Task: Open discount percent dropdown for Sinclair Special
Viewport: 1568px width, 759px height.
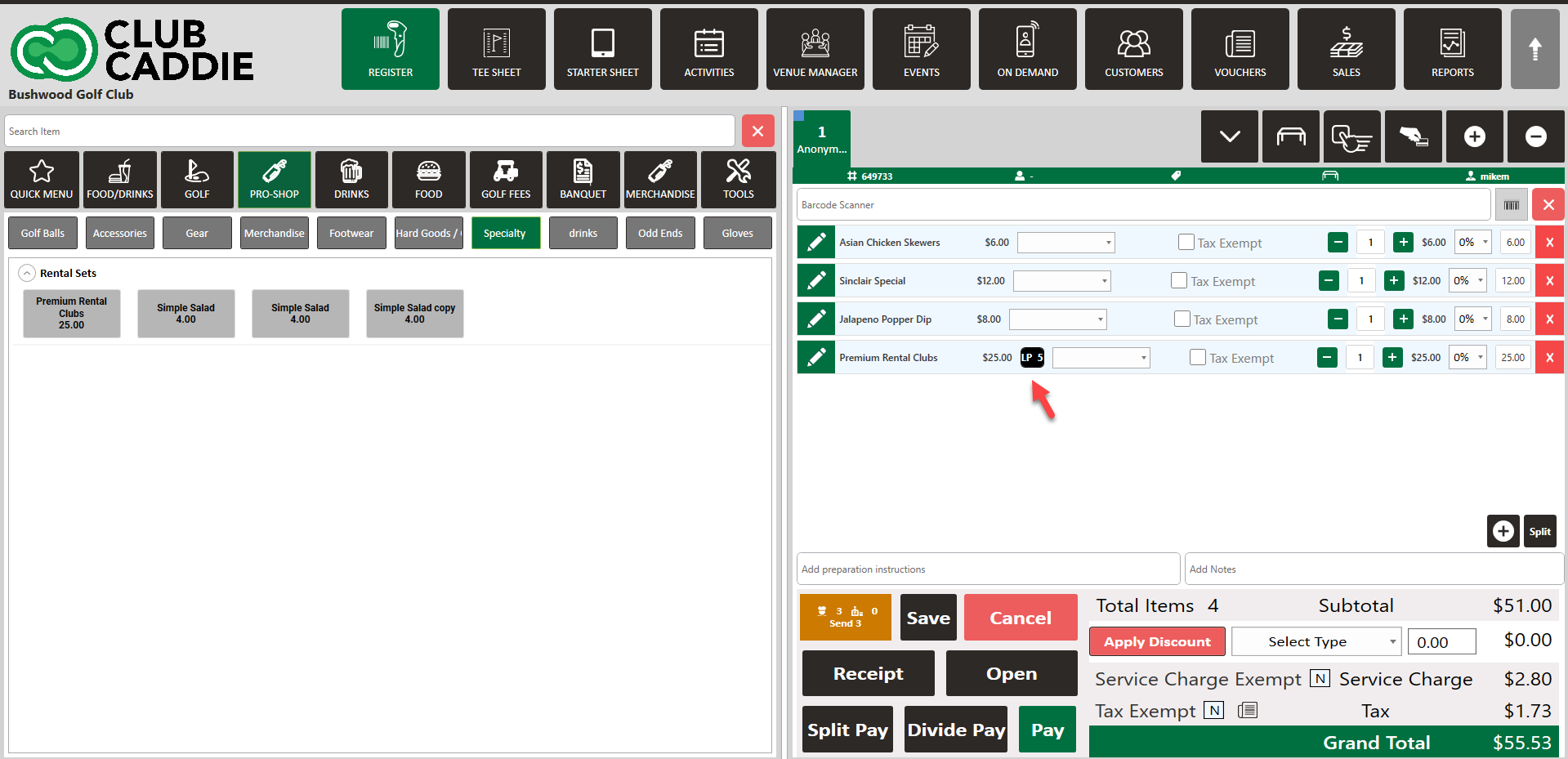Action: pos(1468,281)
